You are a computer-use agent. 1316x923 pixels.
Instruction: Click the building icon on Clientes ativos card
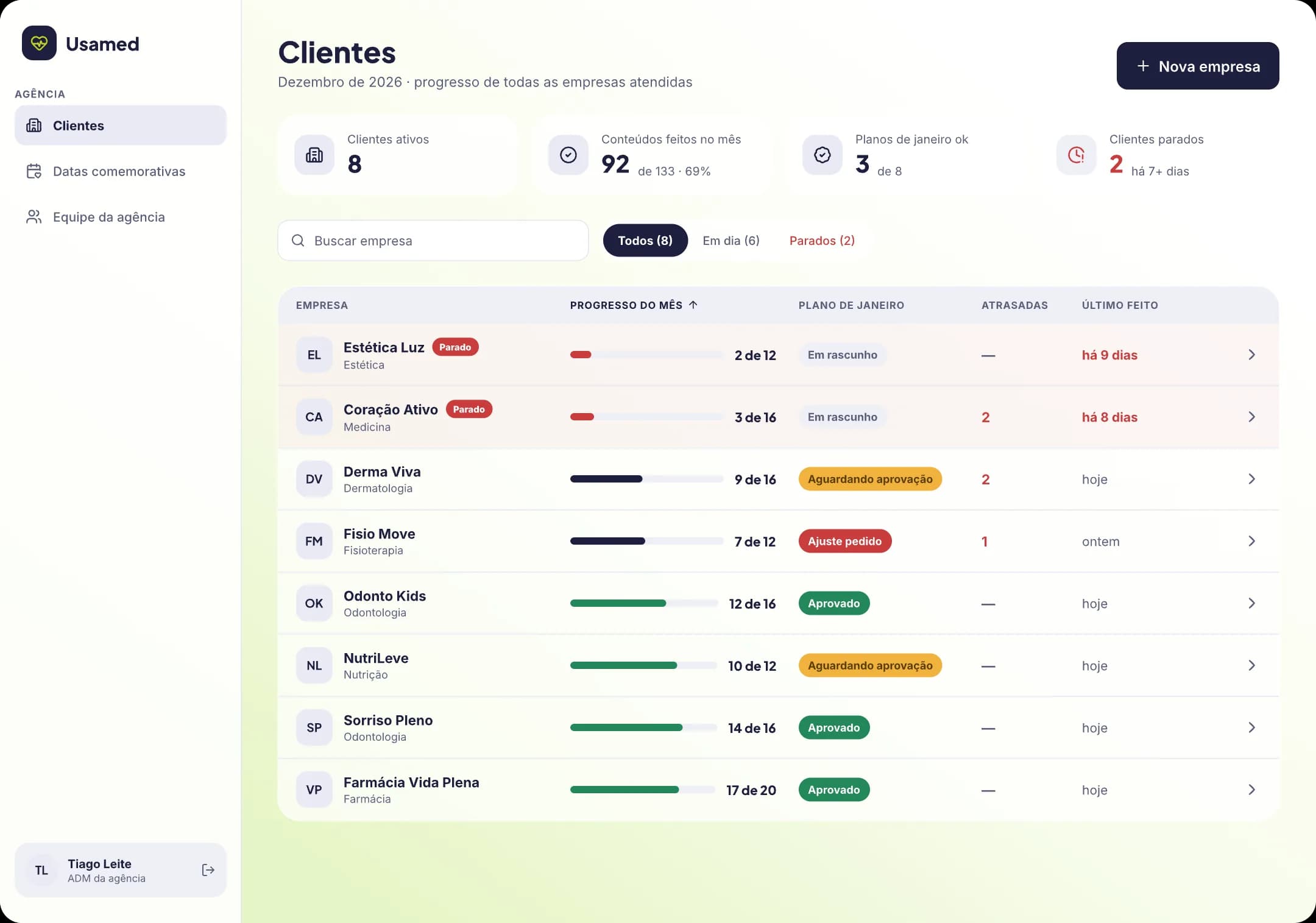pos(314,155)
